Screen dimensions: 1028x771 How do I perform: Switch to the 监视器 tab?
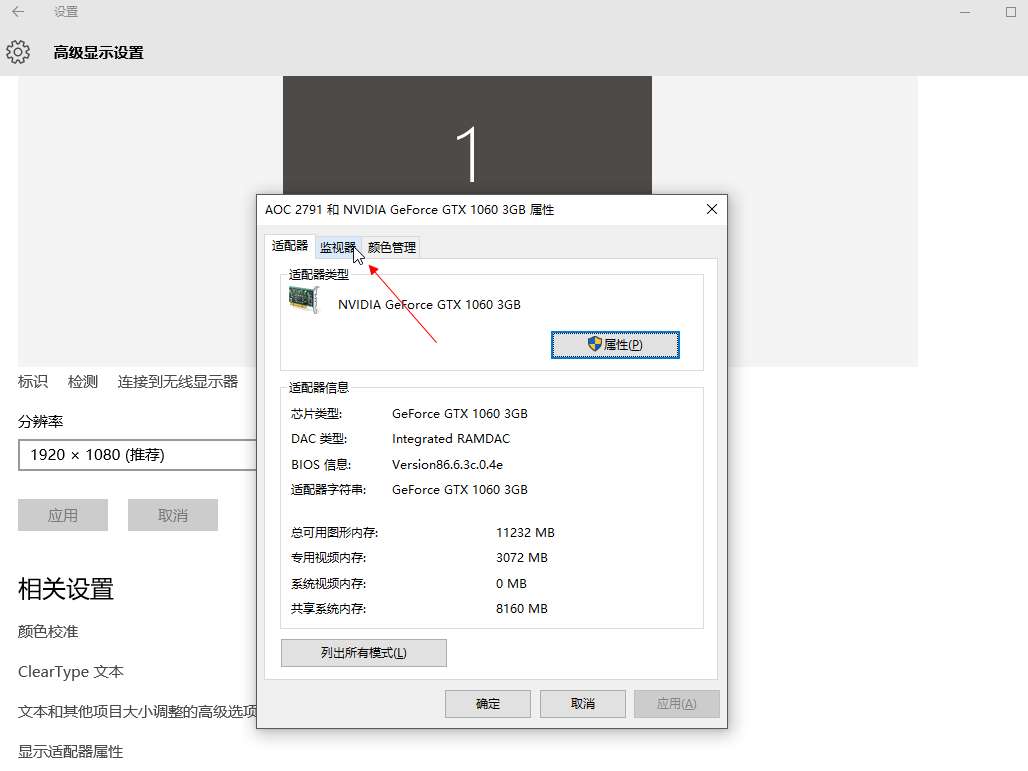point(337,247)
